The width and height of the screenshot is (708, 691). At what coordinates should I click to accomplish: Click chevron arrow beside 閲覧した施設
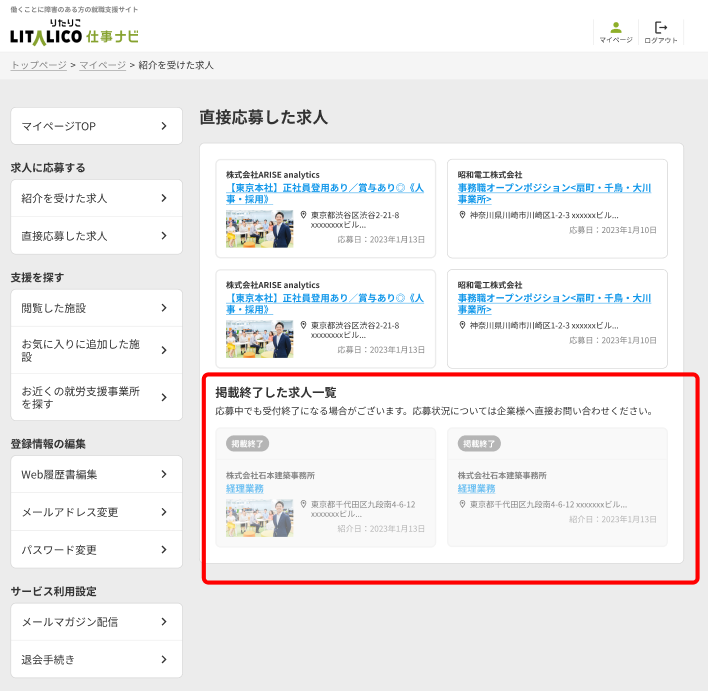pos(164,308)
